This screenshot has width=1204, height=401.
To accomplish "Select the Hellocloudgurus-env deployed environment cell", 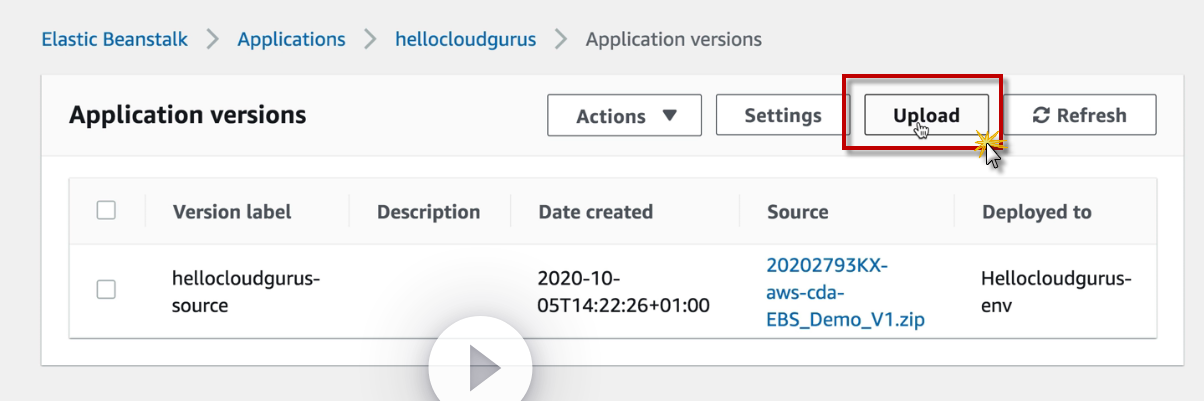I will click(1056, 291).
